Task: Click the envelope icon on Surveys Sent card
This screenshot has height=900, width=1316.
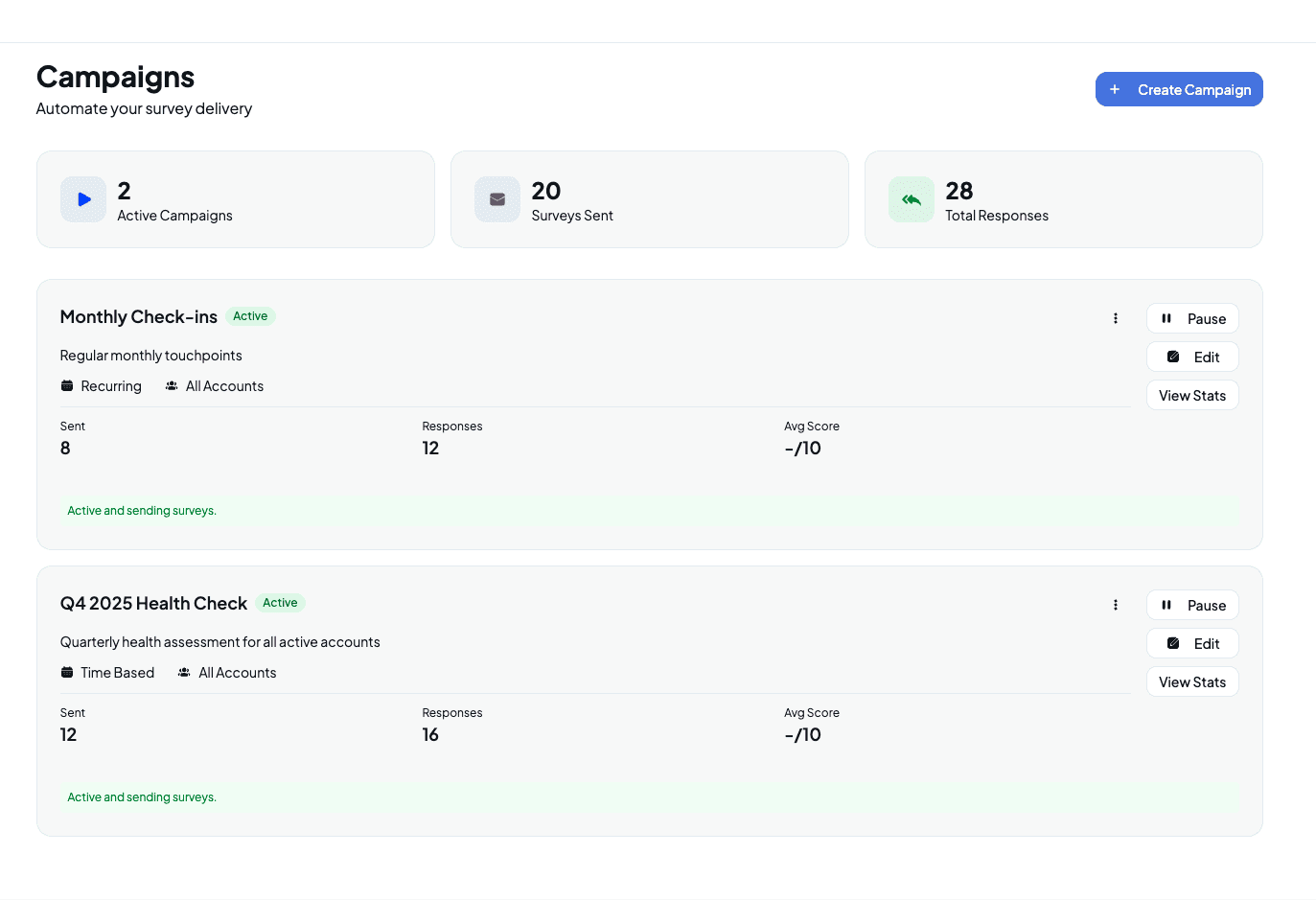Action: [x=496, y=199]
